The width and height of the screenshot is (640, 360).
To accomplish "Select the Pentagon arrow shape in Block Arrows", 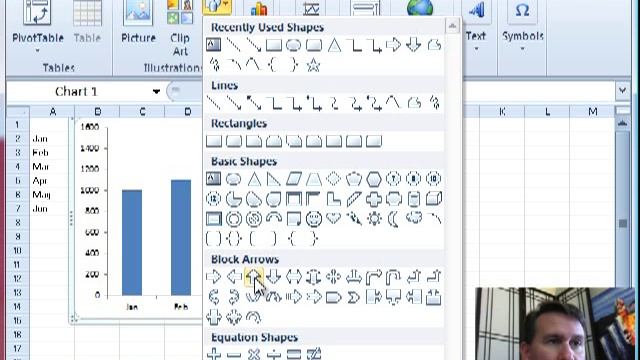I will [333, 297].
